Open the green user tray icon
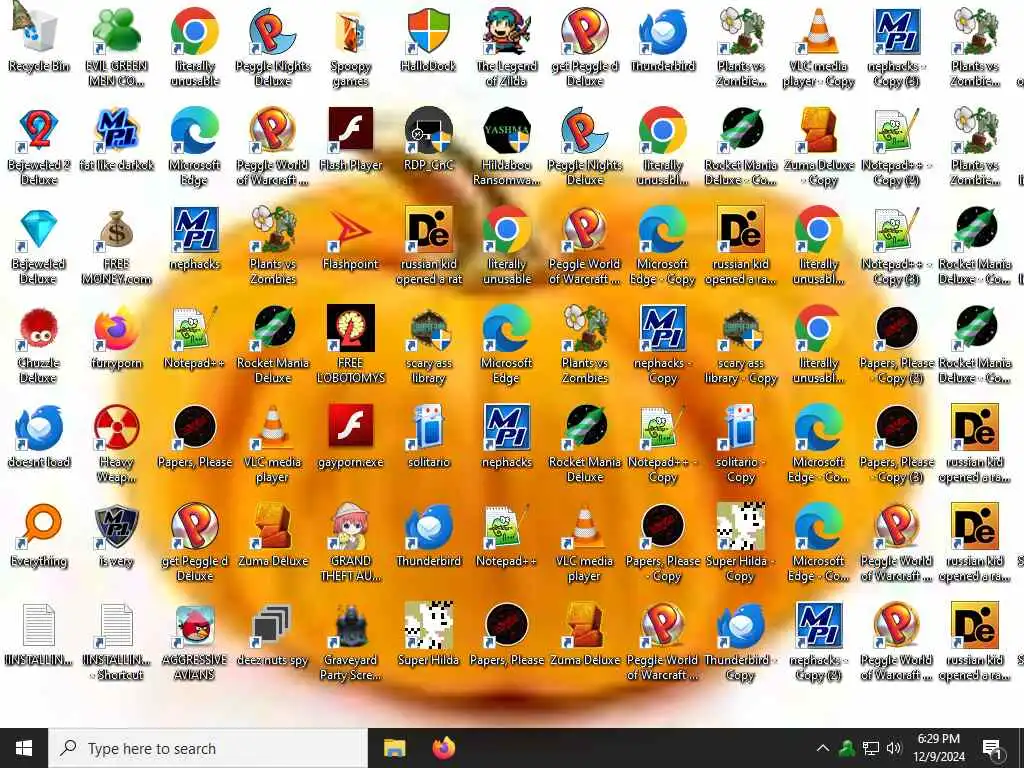The width and height of the screenshot is (1024, 768). coord(846,748)
